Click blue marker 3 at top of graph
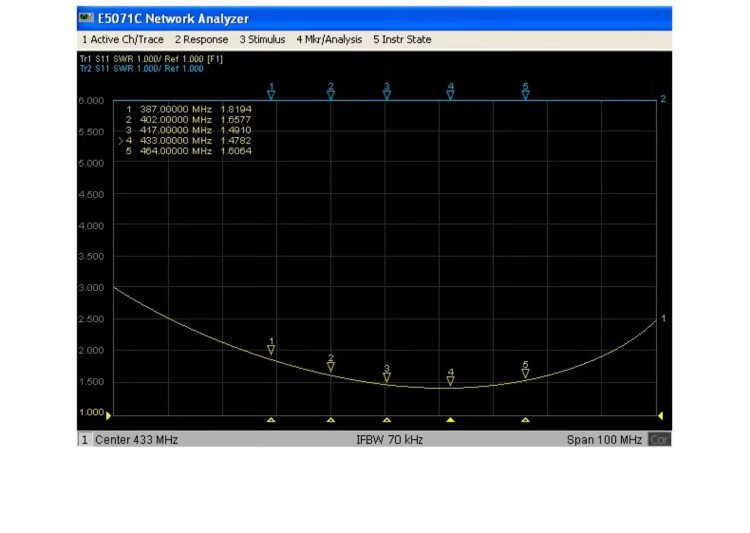The width and height of the screenshot is (750, 533). pos(387,94)
